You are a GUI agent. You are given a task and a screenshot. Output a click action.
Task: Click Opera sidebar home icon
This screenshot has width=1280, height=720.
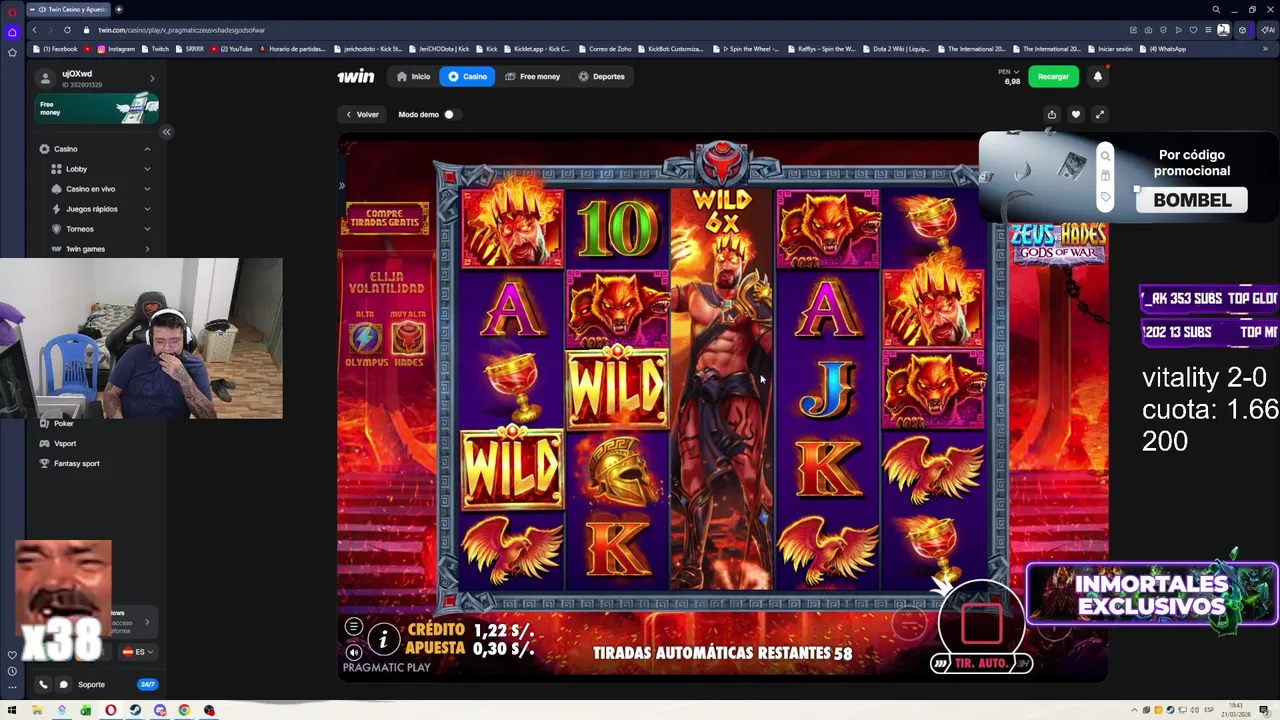point(12,32)
